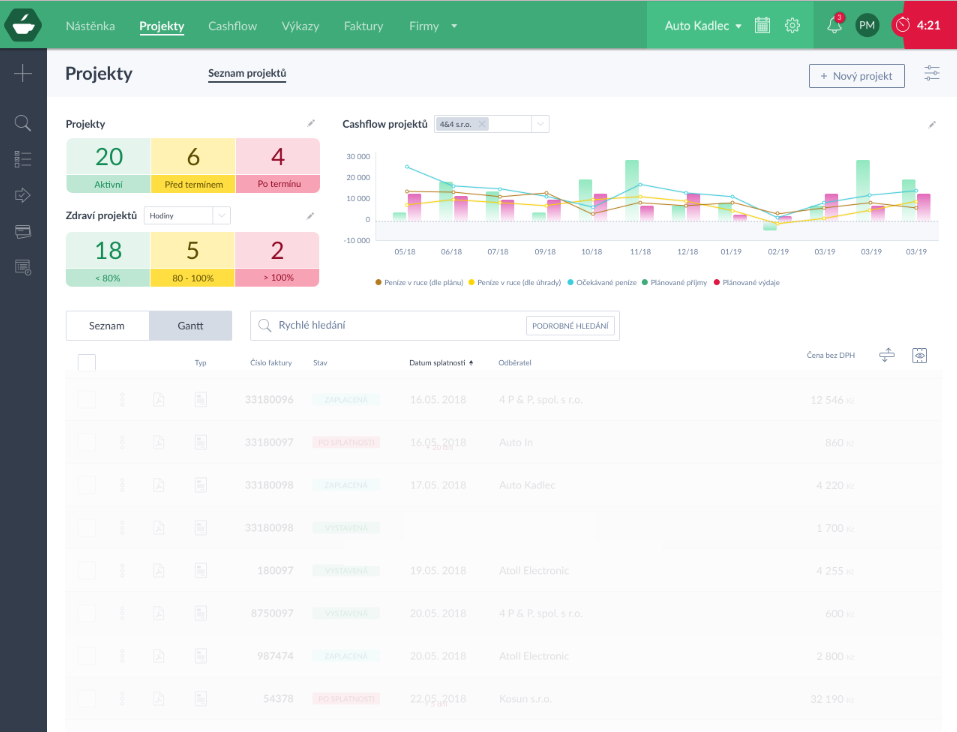Viewport: 957px width, 732px height.
Task: Click the filter sliders icon beside Nový projekt
Action: (x=932, y=74)
